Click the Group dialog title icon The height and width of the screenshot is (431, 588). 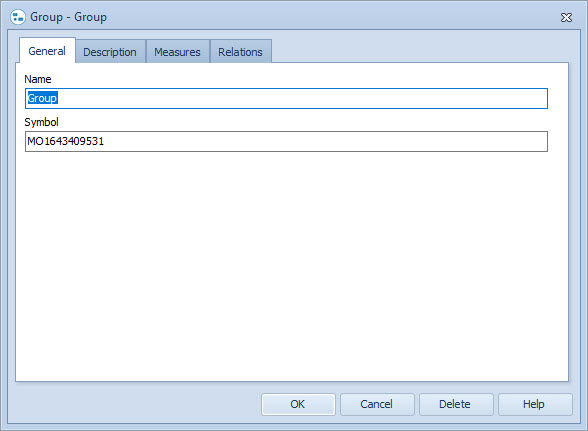(18, 17)
